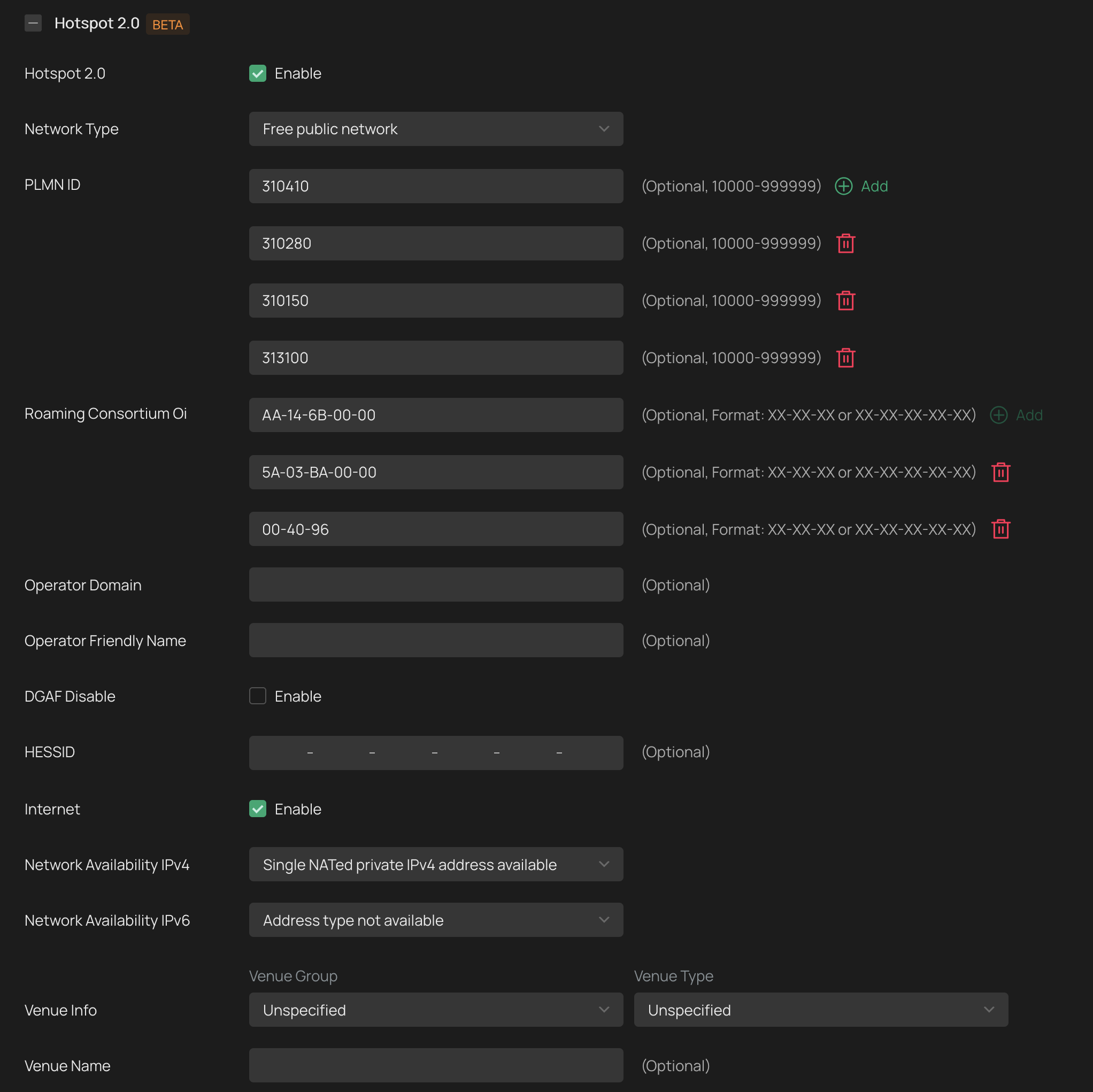Click the plus icon to add PLMN ID

843,186
